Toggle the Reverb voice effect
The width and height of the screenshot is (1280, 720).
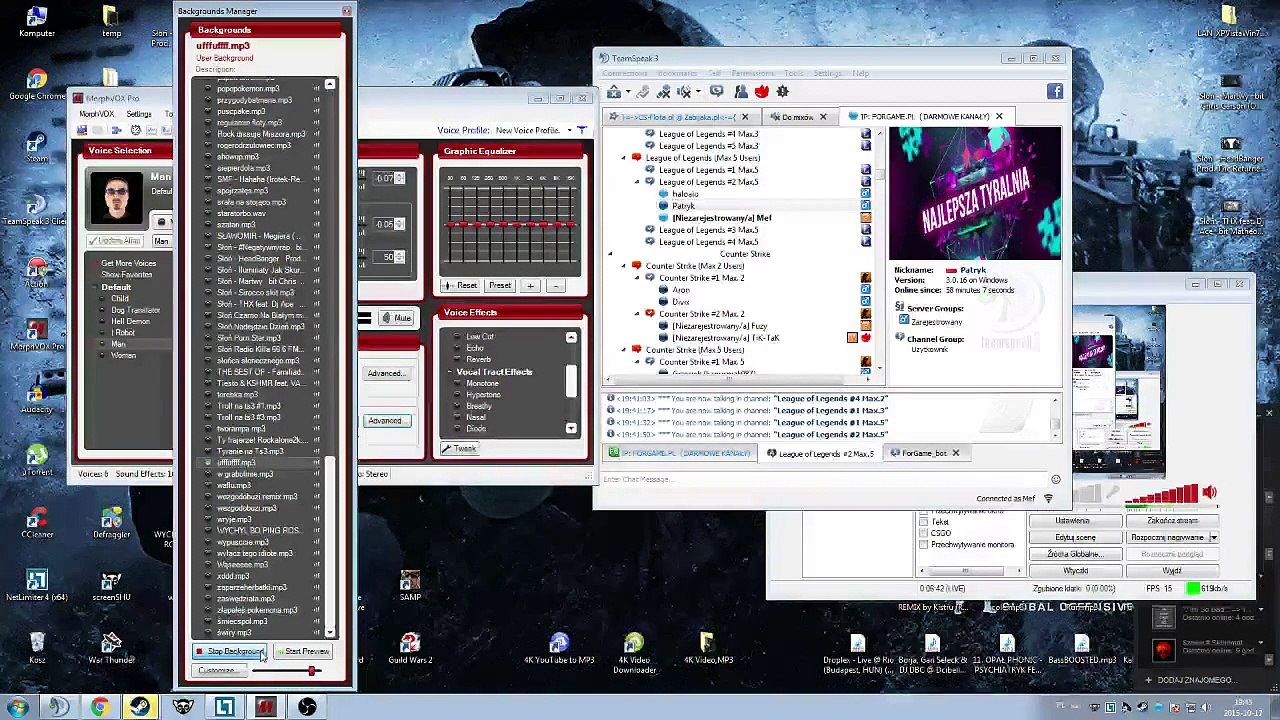point(478,359)
